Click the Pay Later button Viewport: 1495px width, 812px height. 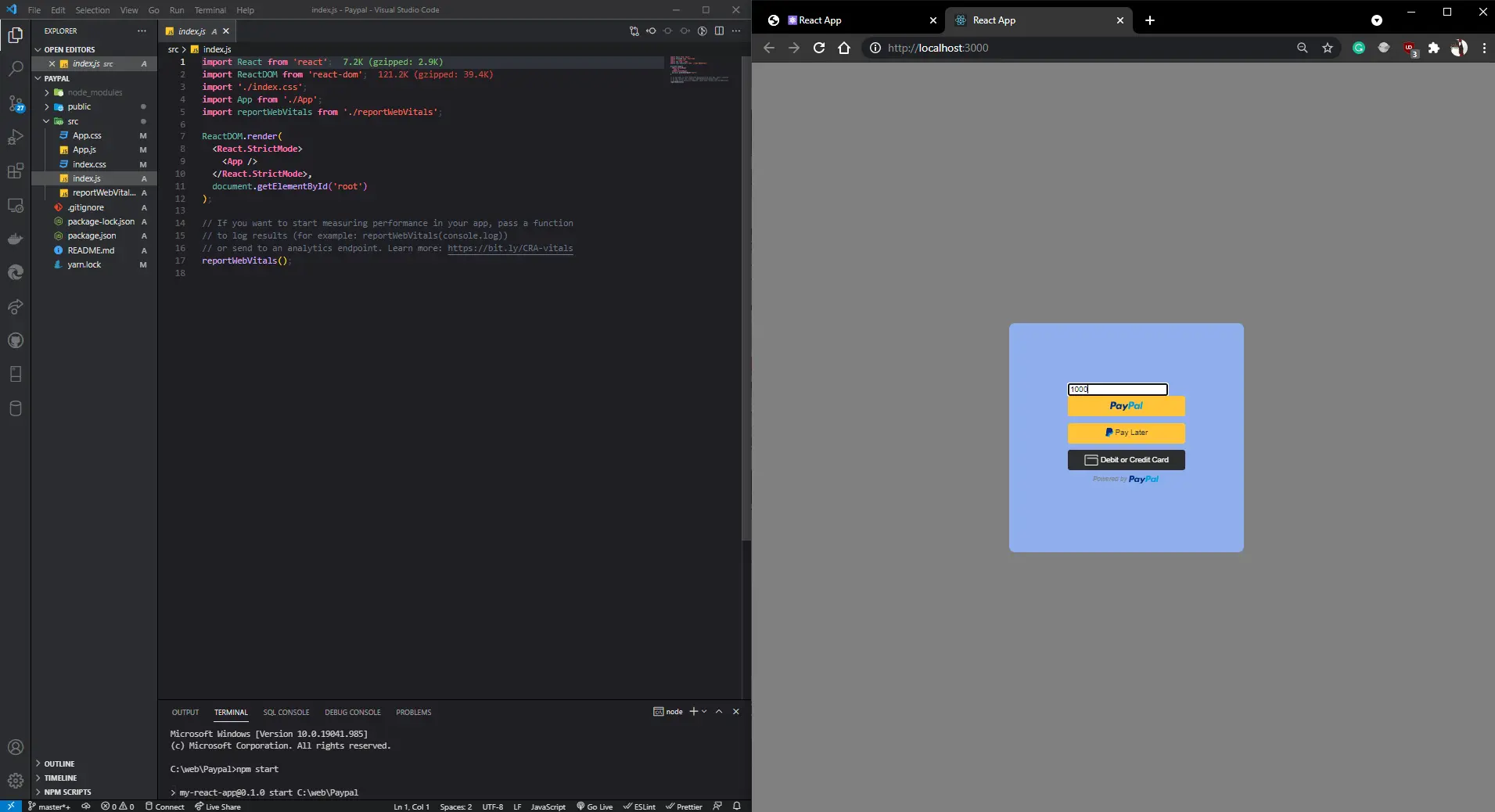click(x=1126, y=433)
